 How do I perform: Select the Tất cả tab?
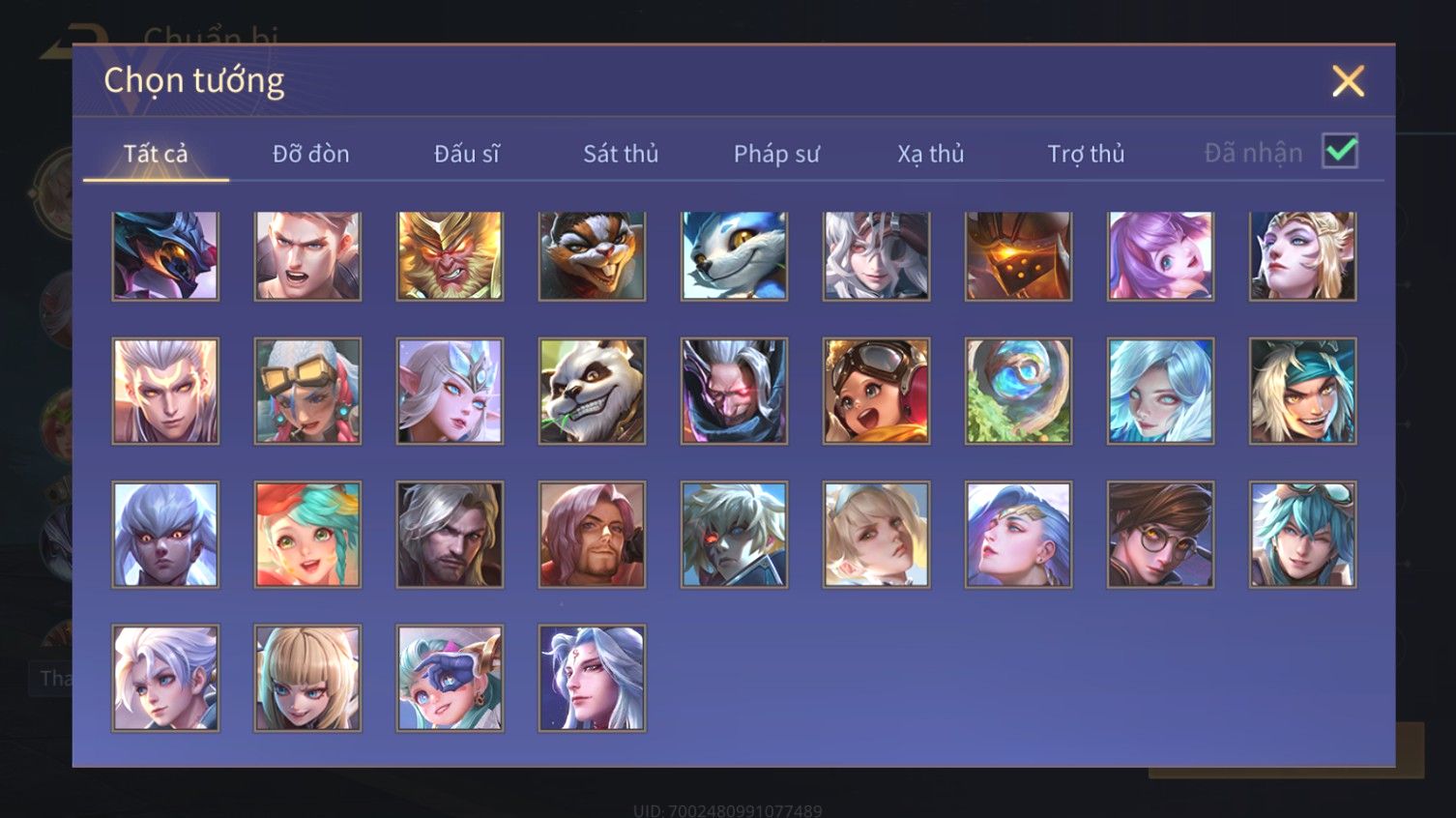[156, 154]
